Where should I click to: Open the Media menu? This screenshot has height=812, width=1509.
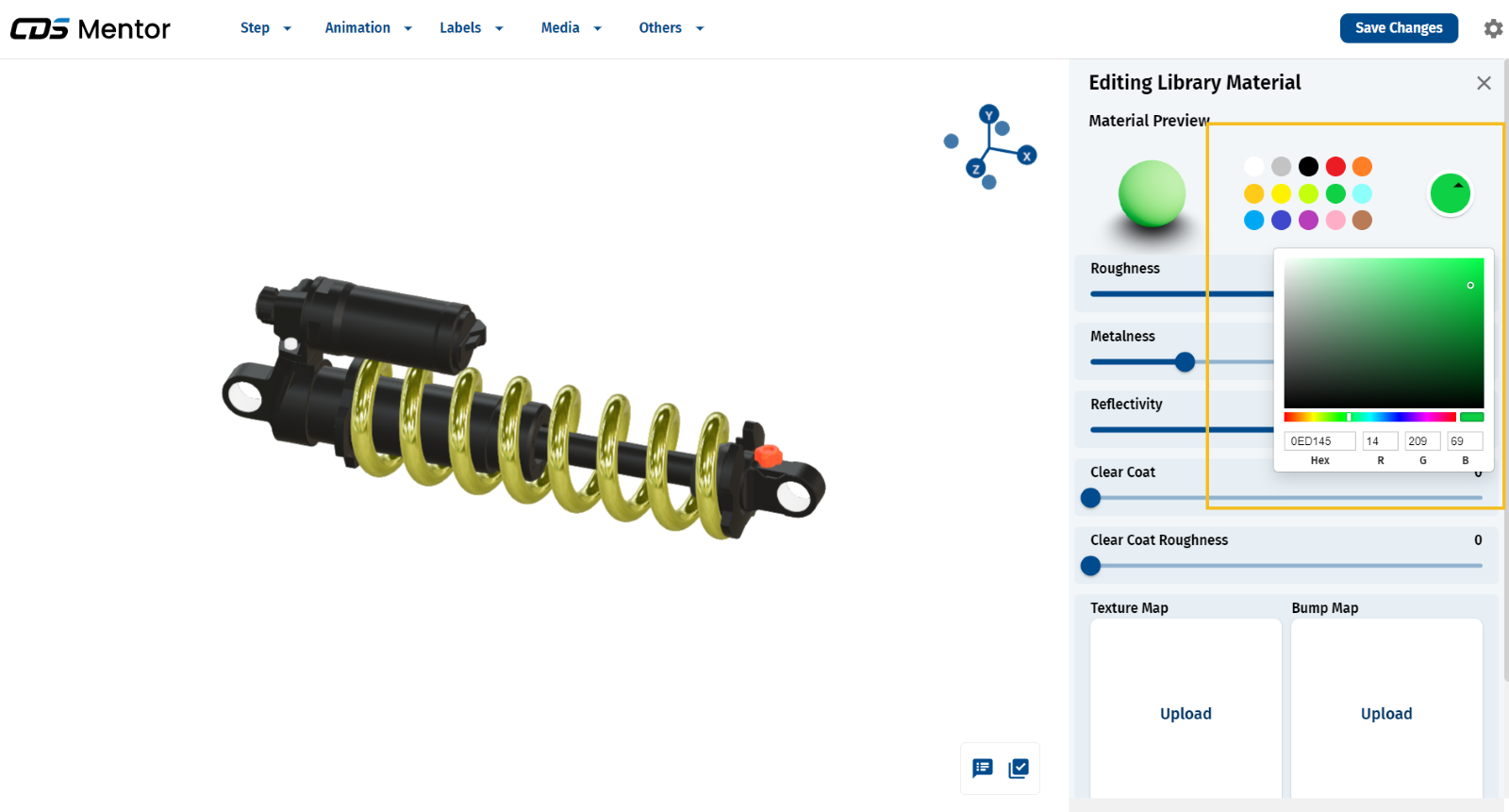571,28
